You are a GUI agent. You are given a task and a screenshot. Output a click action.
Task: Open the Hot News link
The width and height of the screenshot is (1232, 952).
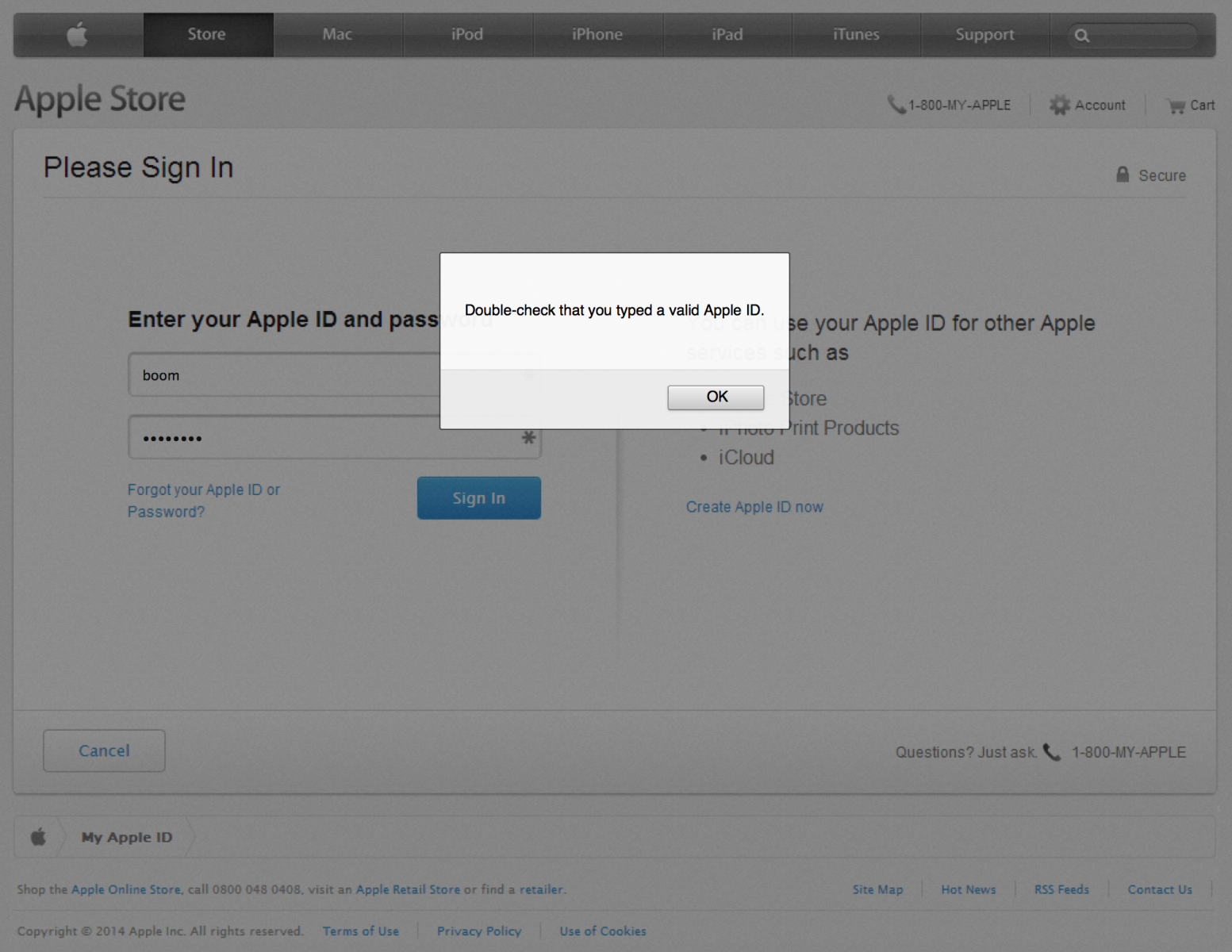pos(969,890)
